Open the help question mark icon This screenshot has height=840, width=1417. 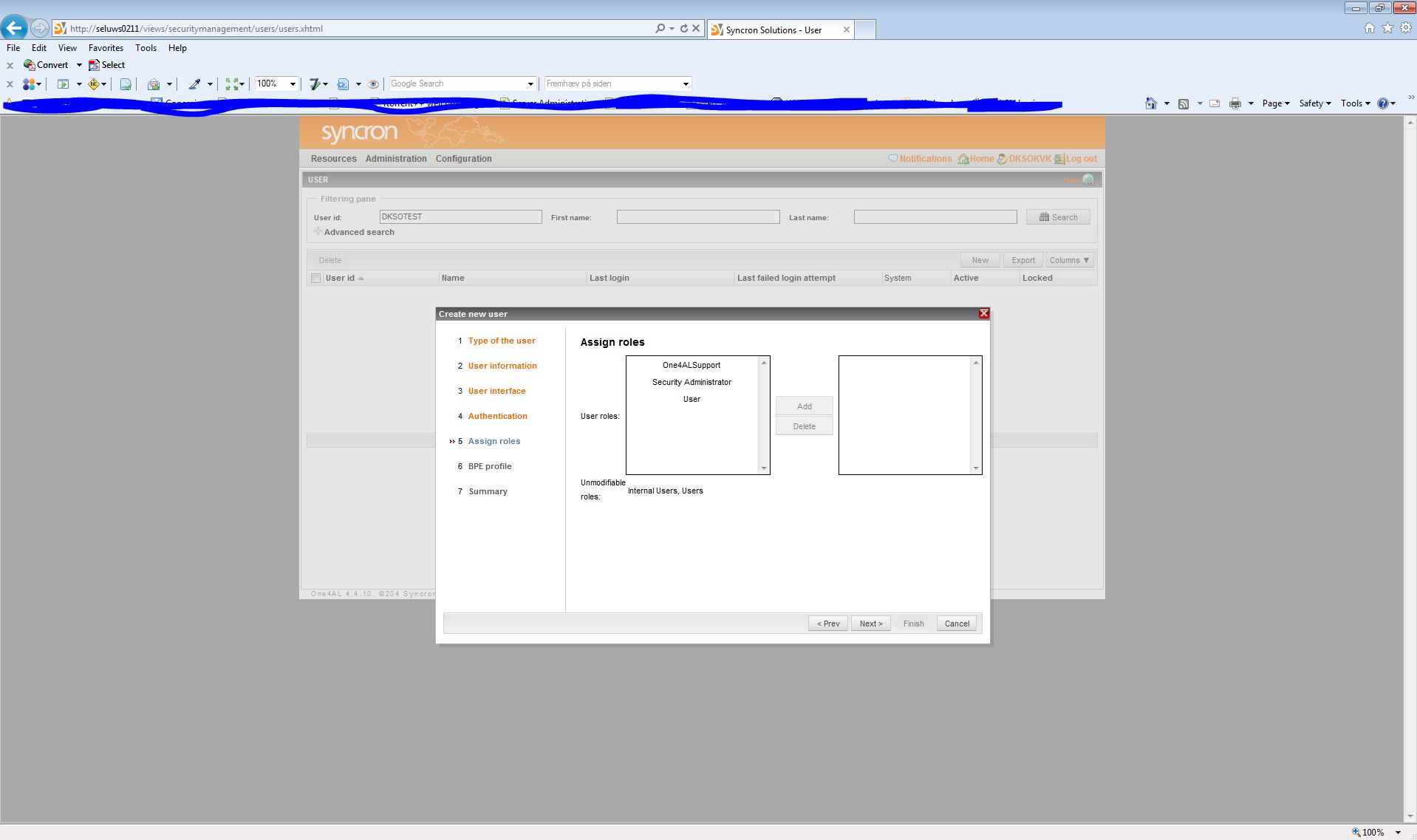(1382, 103)
